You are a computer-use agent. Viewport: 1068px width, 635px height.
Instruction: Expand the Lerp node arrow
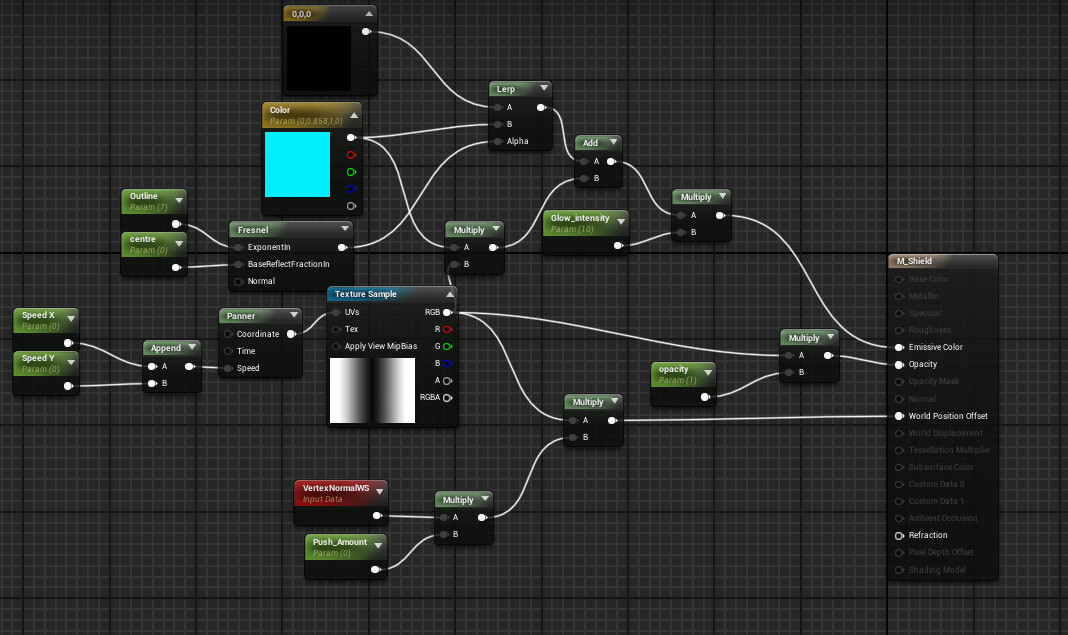coord(544,88)
